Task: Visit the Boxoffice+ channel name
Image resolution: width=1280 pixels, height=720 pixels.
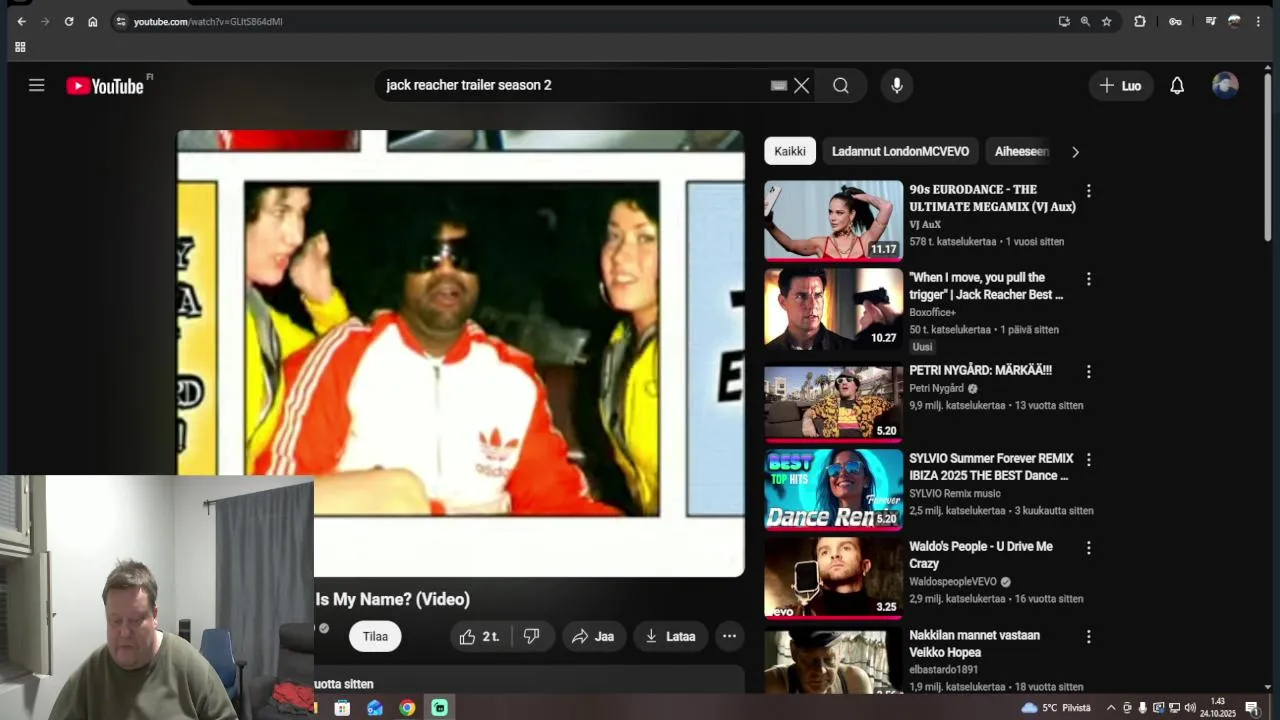Action: pos(933,312)
